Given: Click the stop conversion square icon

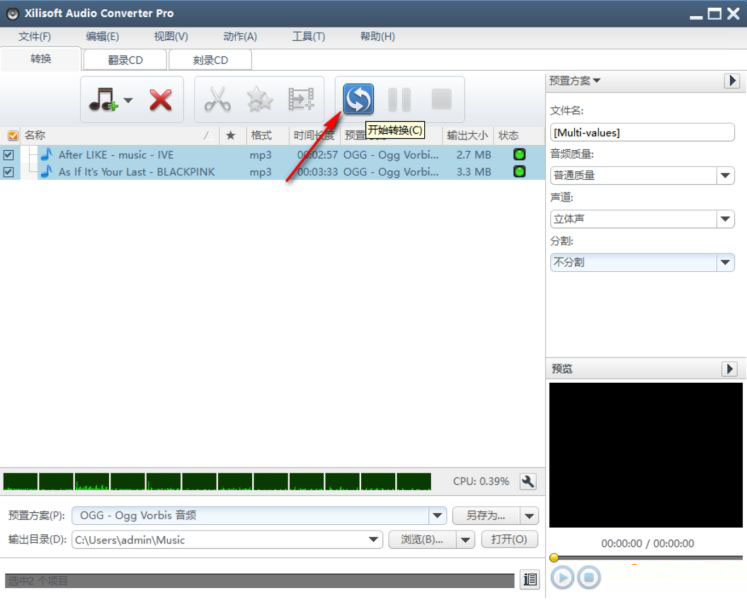Looking at the screenshot, I should [442, 99].
